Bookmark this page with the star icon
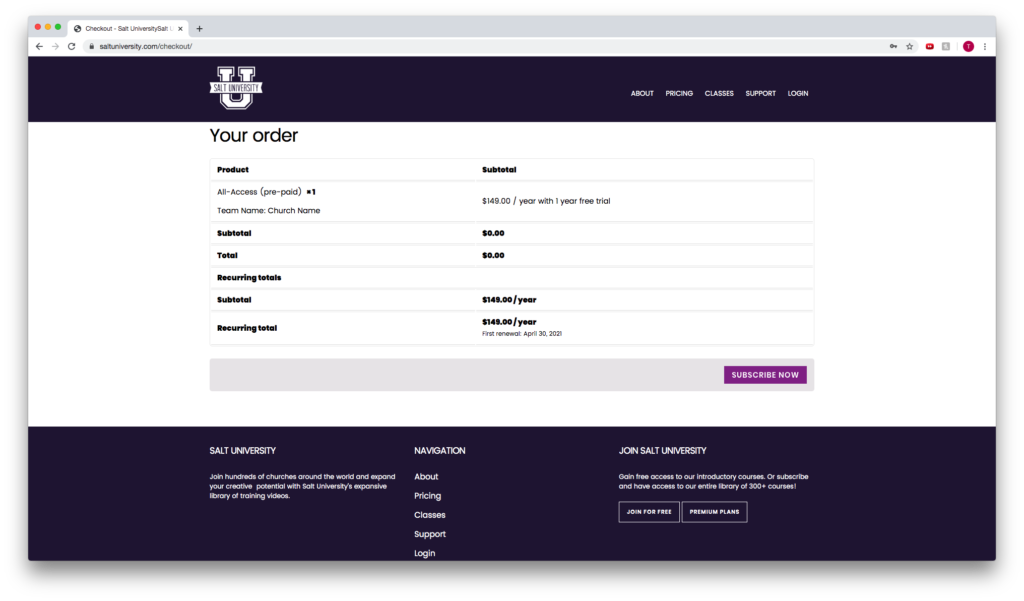This screenshot has width=1024, height=601. pyautogui.click(x=909, y=46)
